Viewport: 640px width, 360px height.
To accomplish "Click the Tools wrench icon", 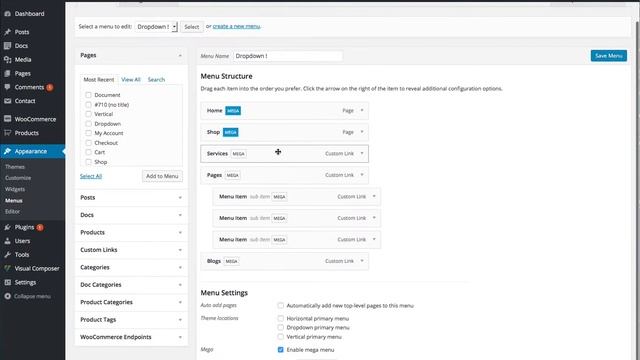I will (7, 255).
